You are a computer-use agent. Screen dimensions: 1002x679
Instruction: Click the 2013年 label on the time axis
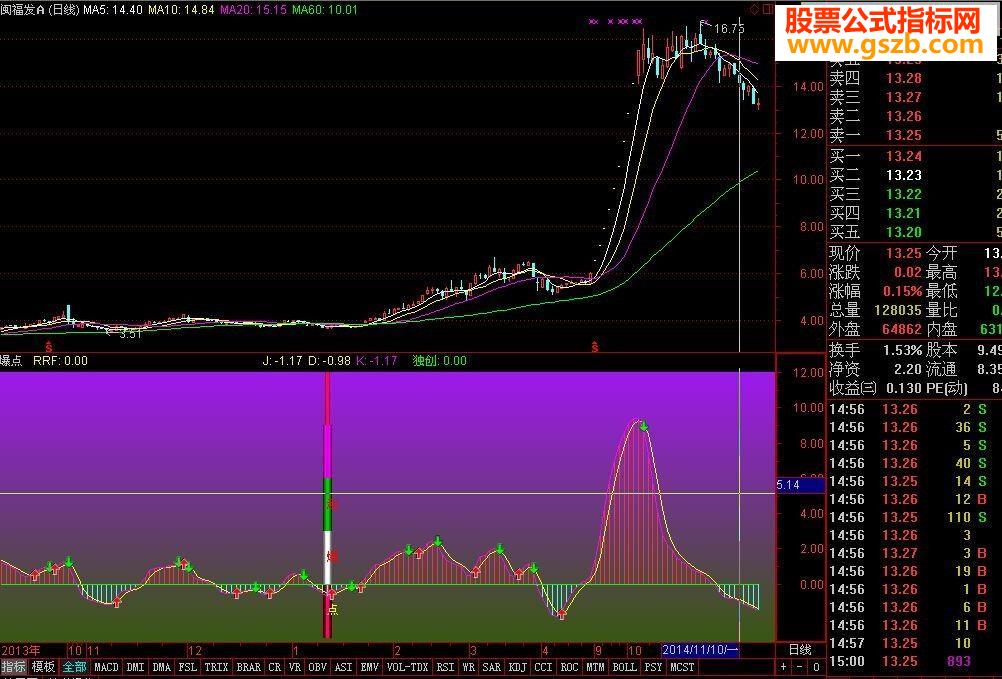(x=20, y=650)
